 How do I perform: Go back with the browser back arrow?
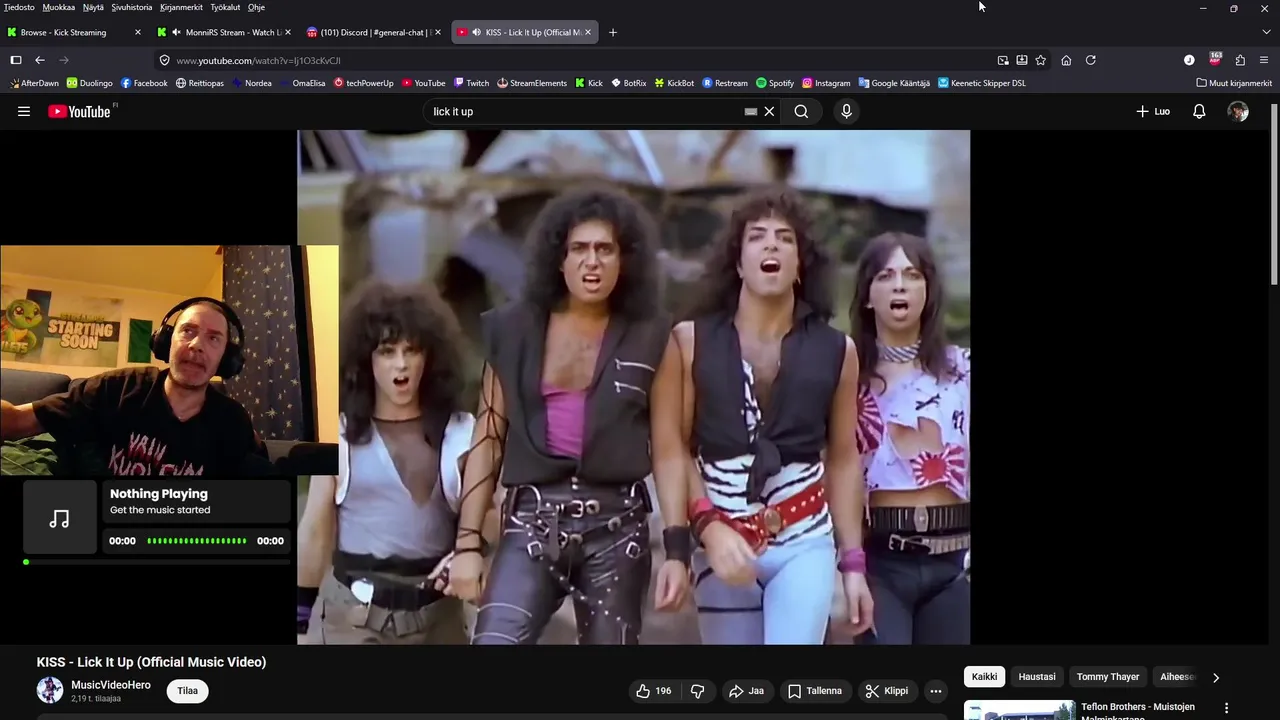40,60
